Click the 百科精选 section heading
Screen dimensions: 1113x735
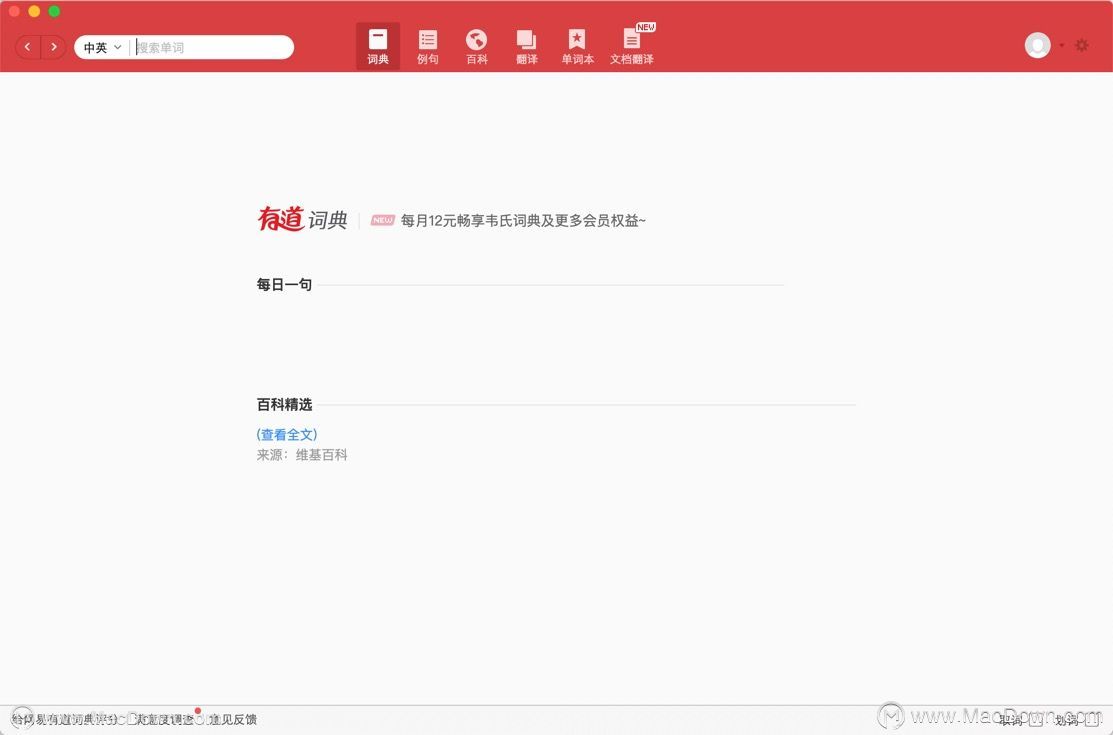point(284,405)
